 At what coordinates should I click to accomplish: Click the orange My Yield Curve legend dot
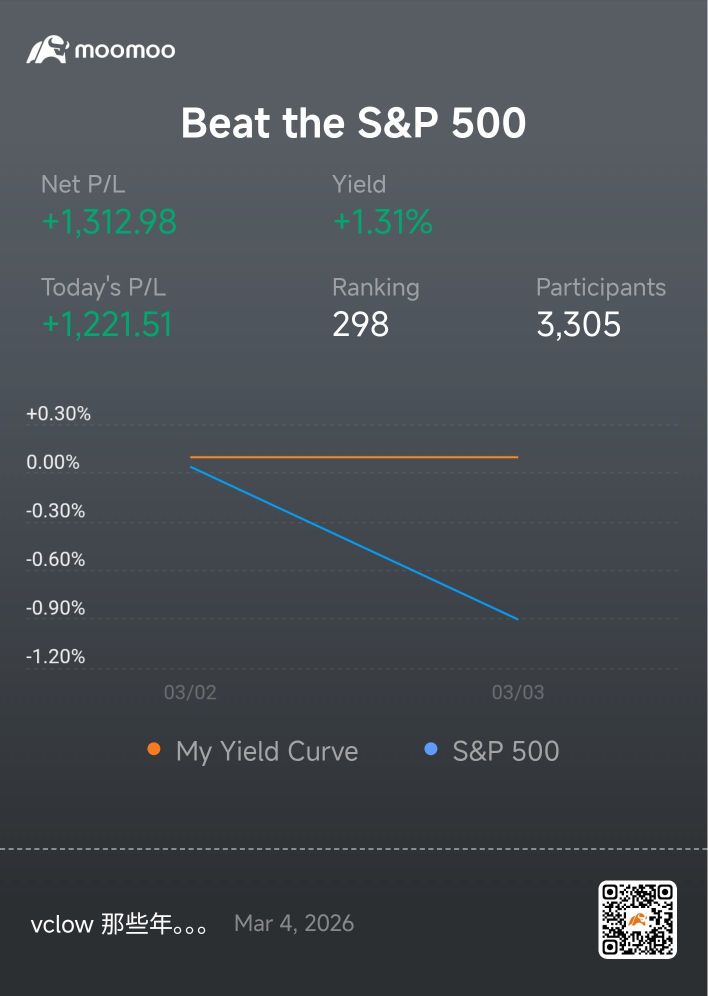coord(154,749)
